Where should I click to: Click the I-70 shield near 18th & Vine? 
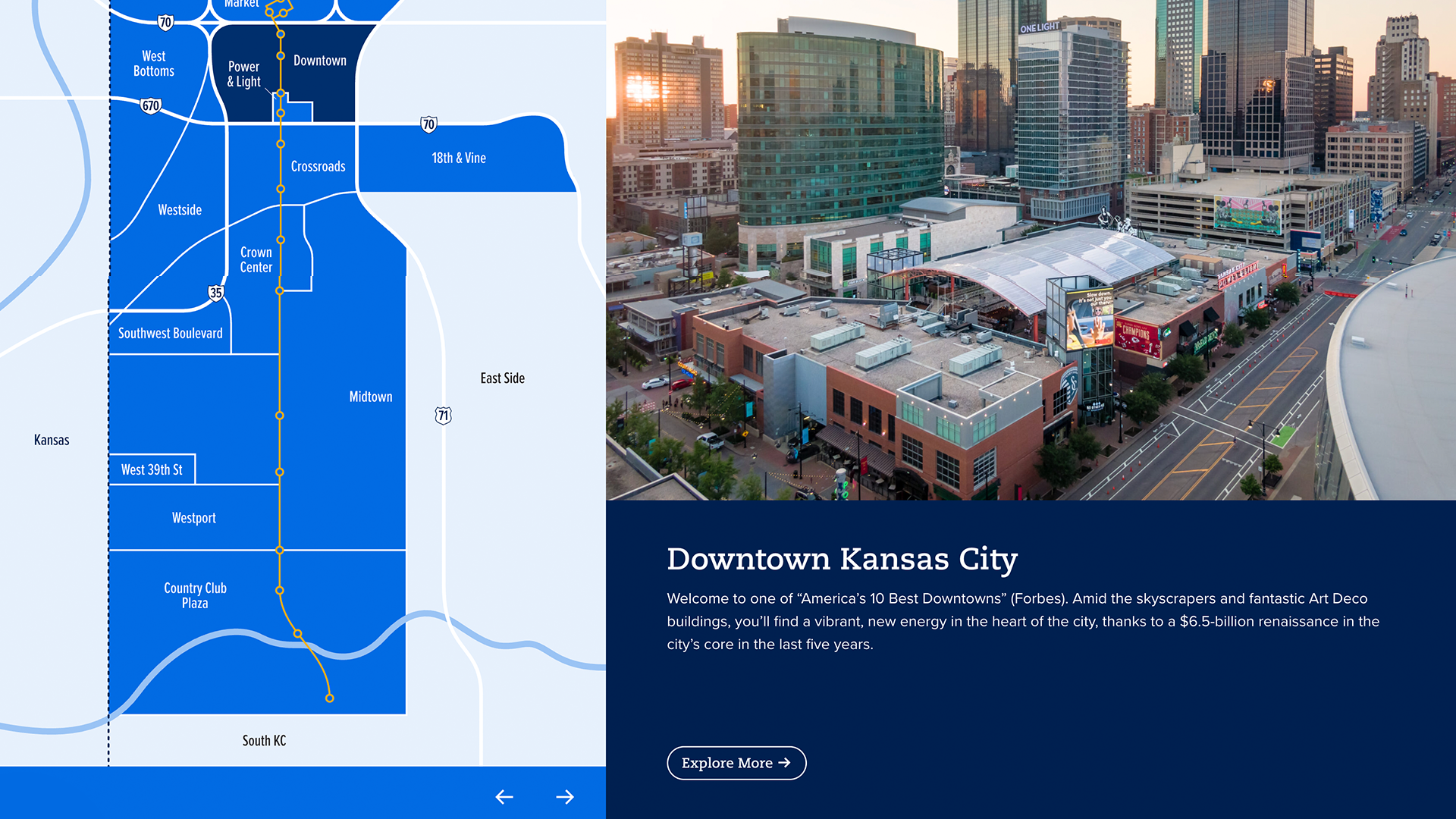(x=428, y=124)
